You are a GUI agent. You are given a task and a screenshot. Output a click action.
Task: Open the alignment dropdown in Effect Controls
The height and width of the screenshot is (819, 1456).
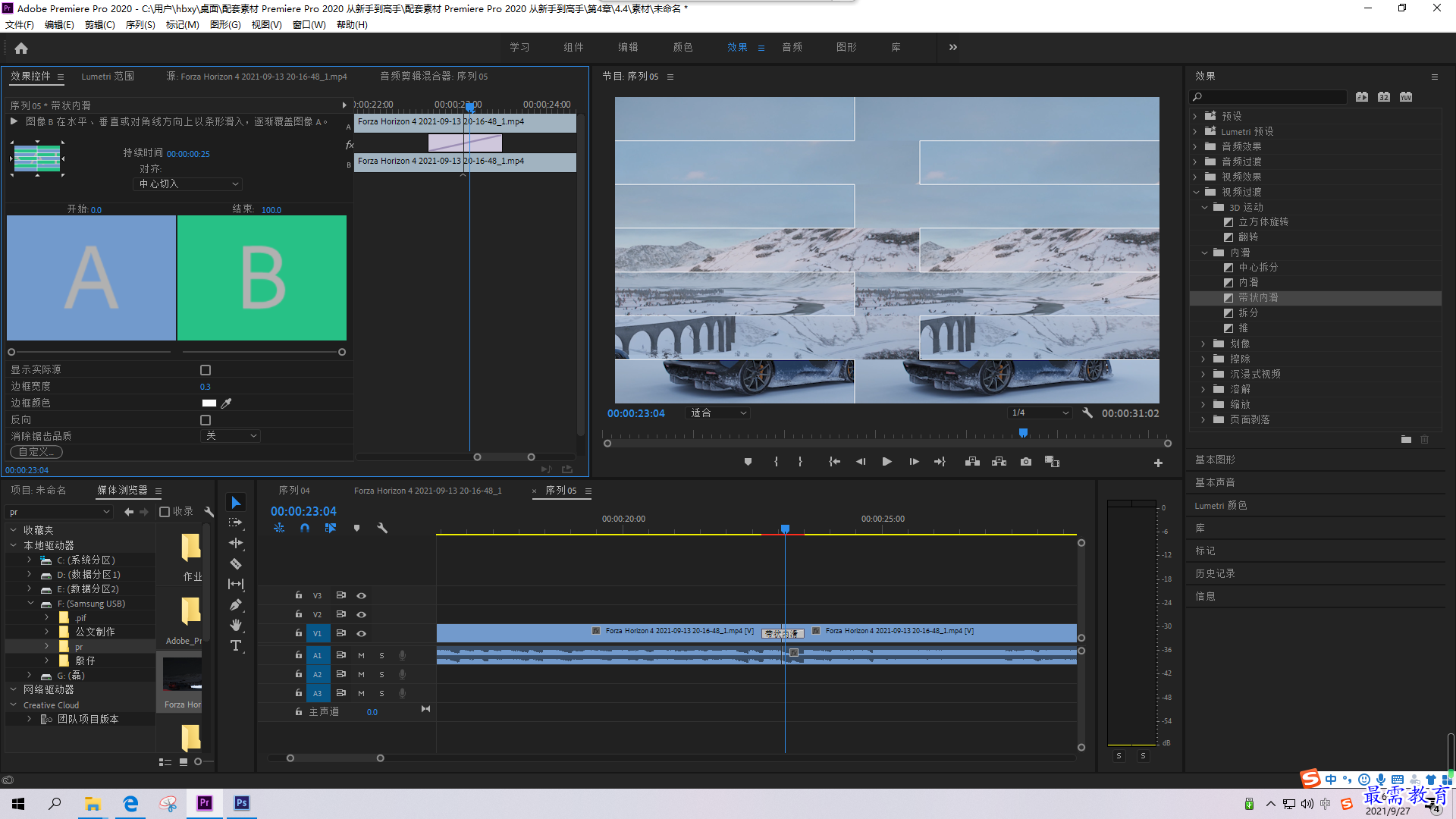tap(188, 184)
